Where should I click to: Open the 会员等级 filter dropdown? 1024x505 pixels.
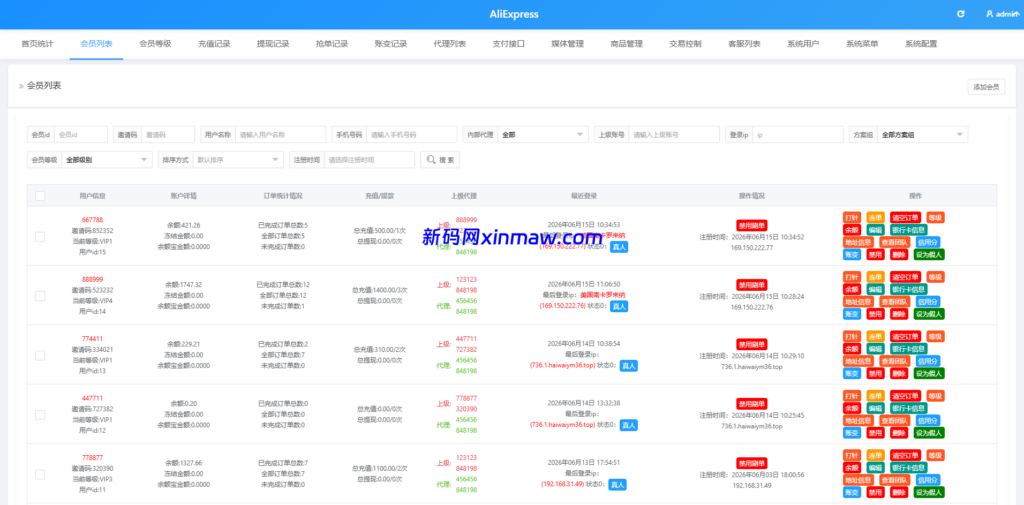point(107,159)
